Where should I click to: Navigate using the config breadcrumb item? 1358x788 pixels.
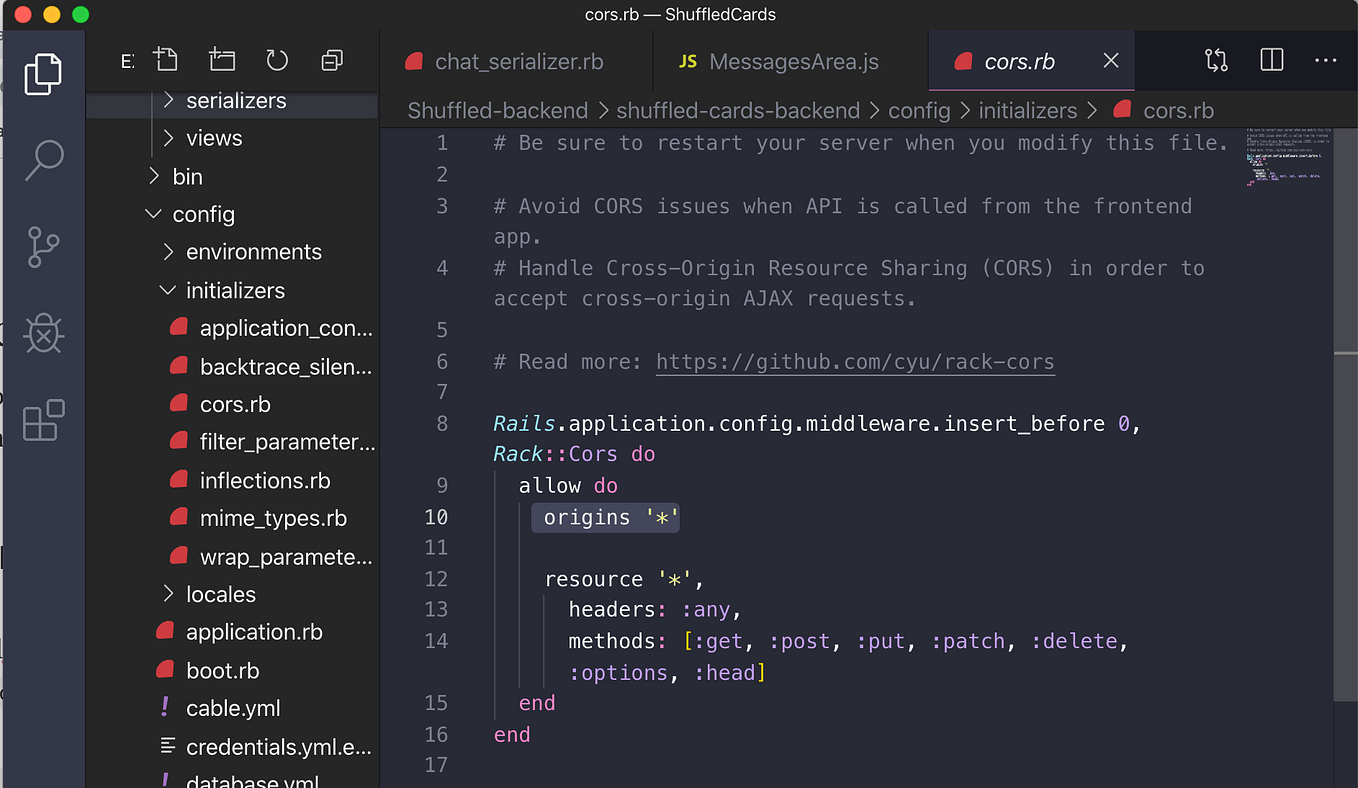(919, 110)
